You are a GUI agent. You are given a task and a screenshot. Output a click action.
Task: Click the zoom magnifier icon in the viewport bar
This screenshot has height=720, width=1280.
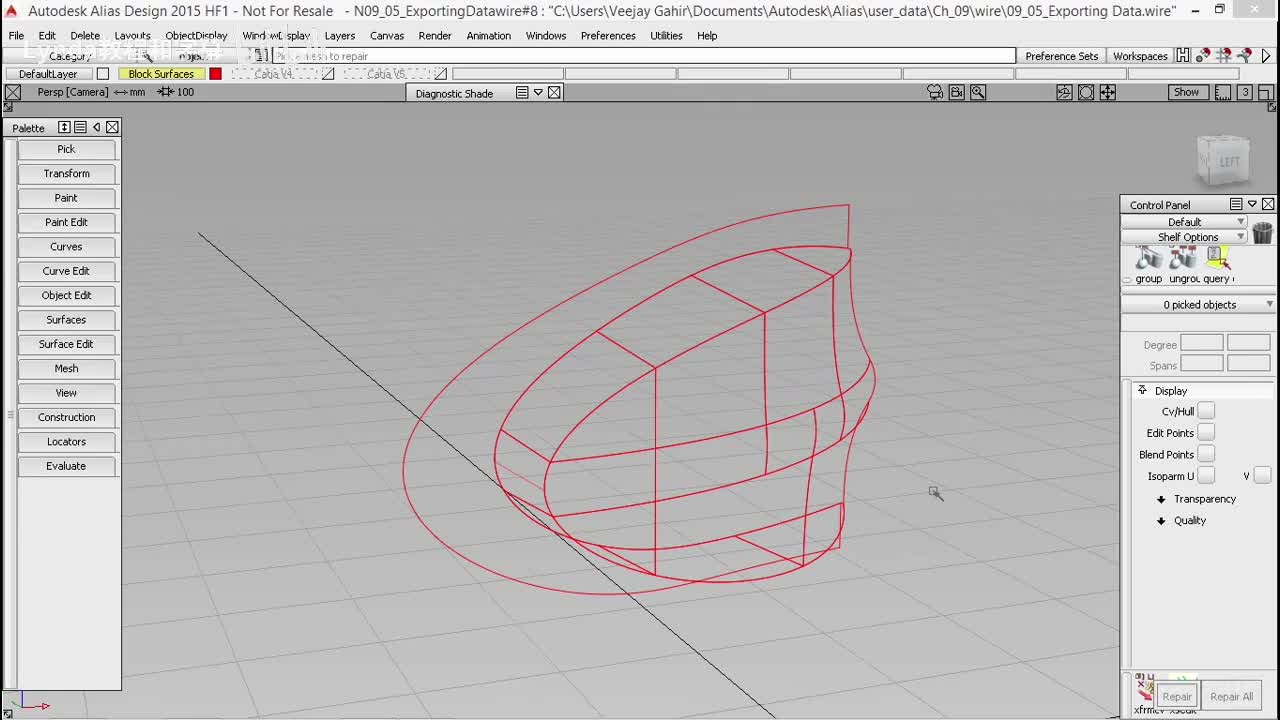(x=978, y=92)
